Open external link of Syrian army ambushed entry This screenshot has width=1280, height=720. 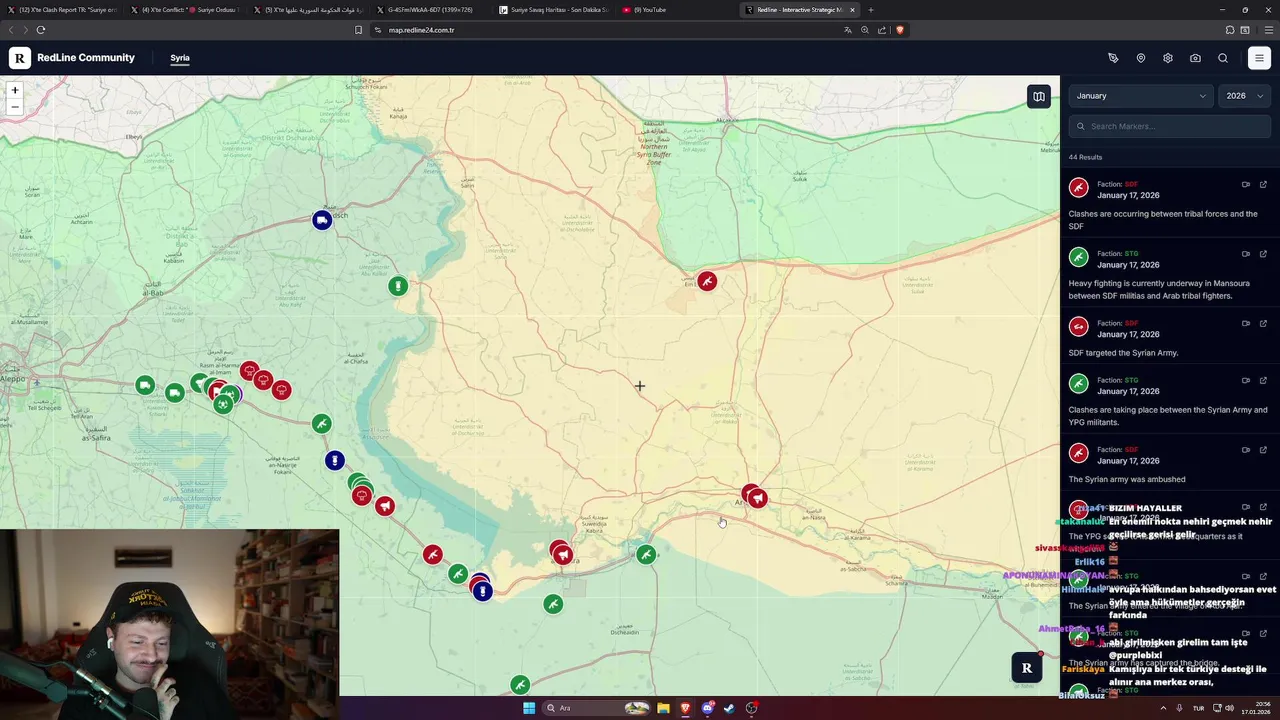point(1263,450)
